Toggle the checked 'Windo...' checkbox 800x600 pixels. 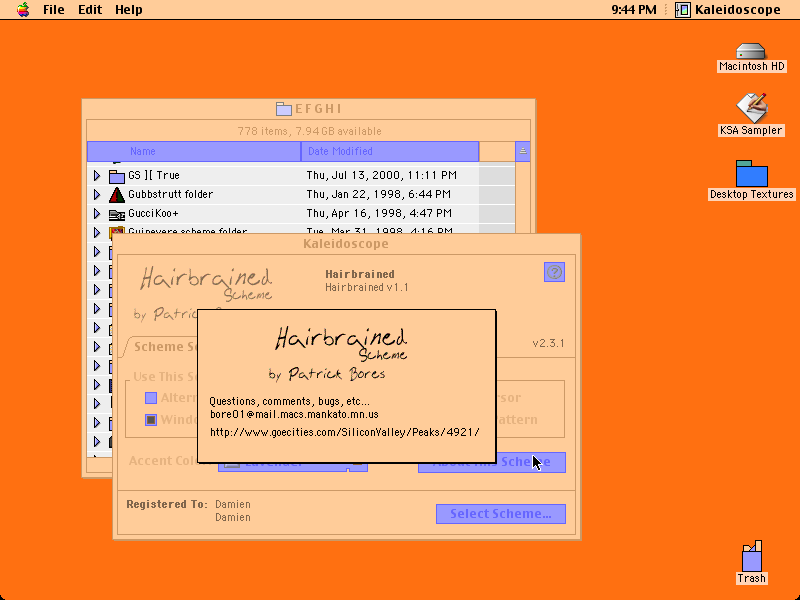[151, 420]
